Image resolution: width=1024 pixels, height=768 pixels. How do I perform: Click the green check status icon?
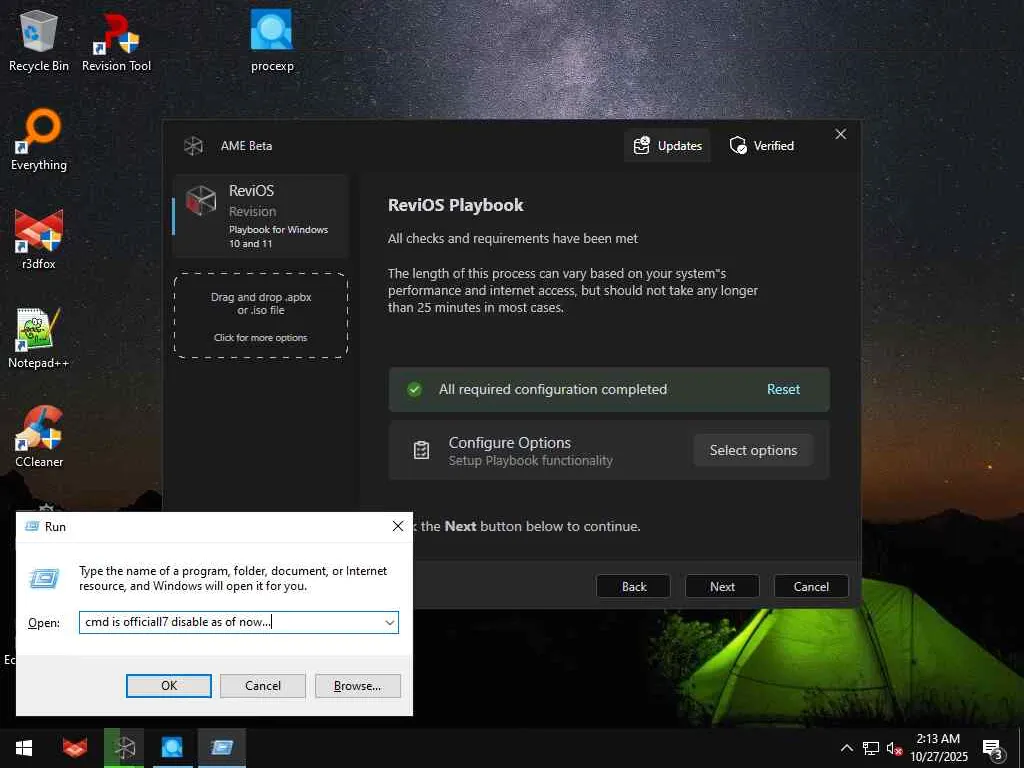coord(414,390)
